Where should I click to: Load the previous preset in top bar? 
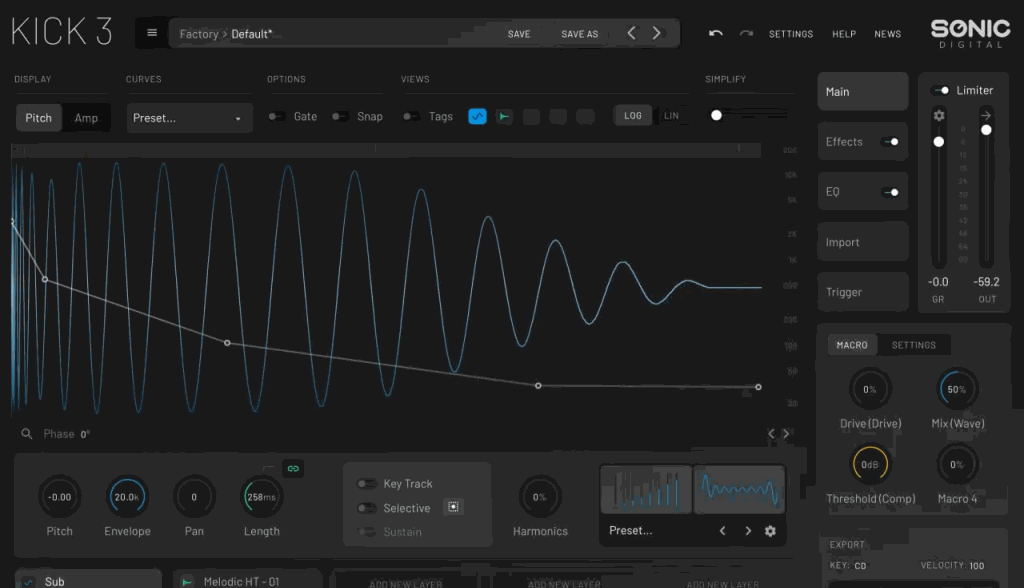pos(631,33)
